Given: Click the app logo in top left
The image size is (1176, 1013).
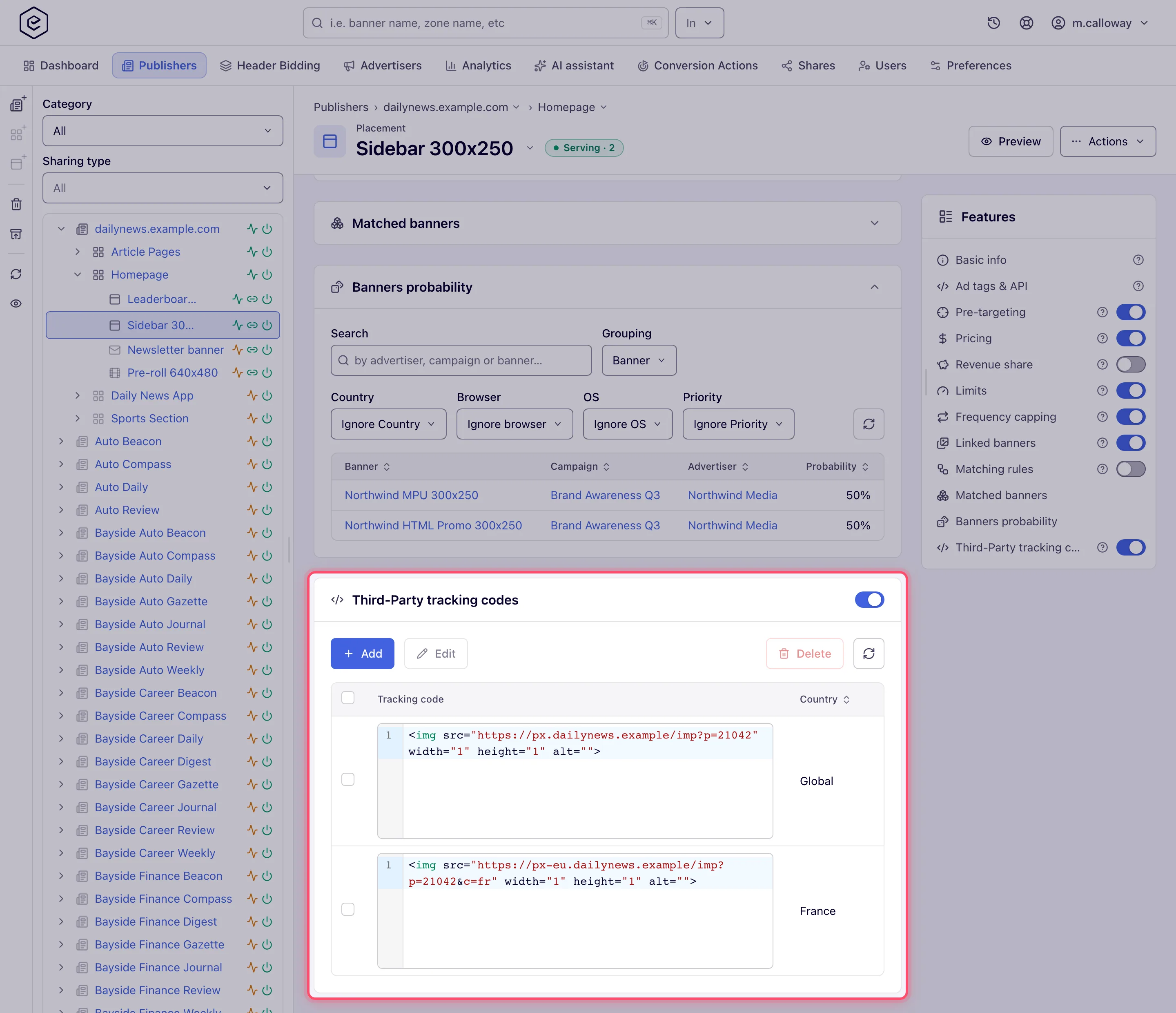Looking at the screenshot, I should point(33,23).
